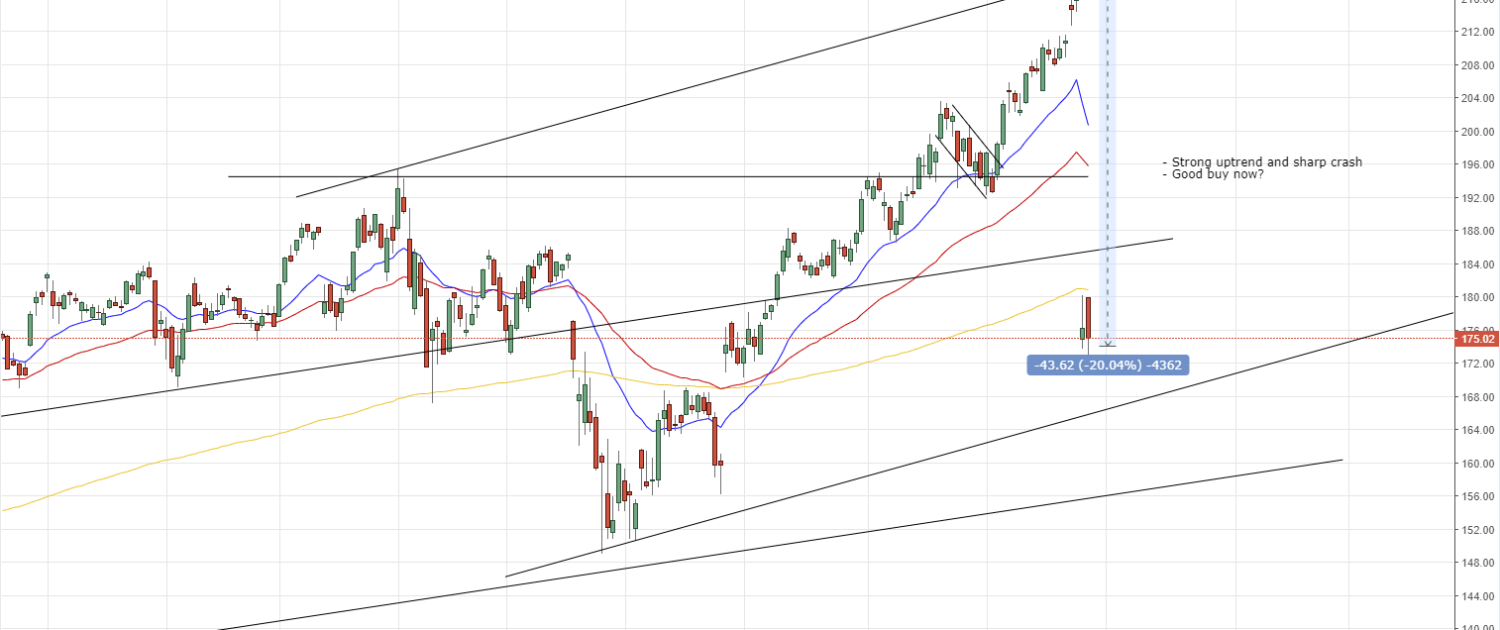Click the 168.00 price axis label
The width and height of the screenshot is (1500, 630).
pyautogui.click(x=1477, y=397)
